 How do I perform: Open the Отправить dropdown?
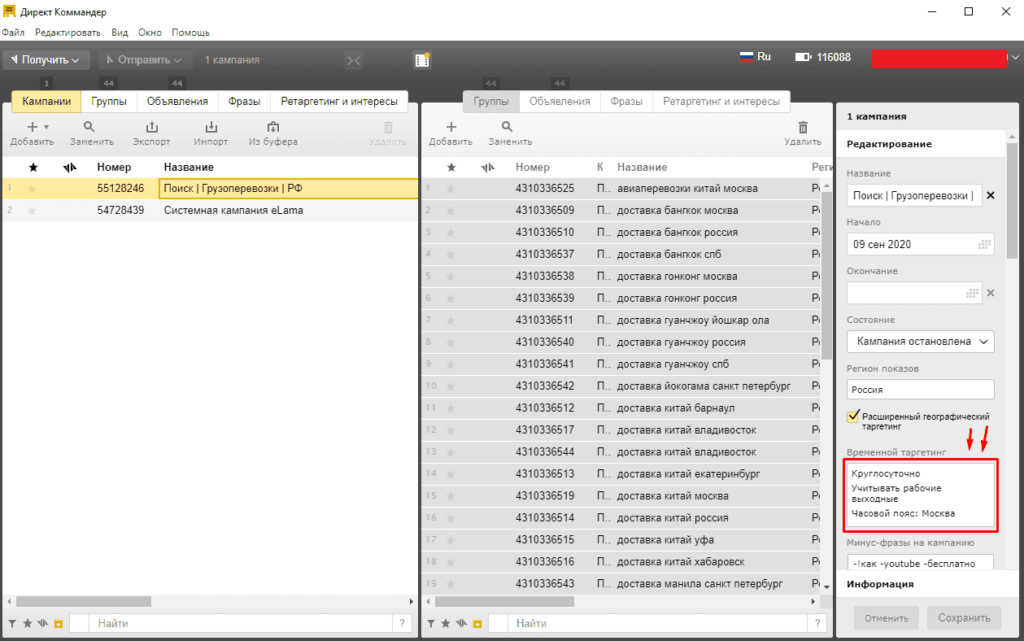(x=144, y=60)
